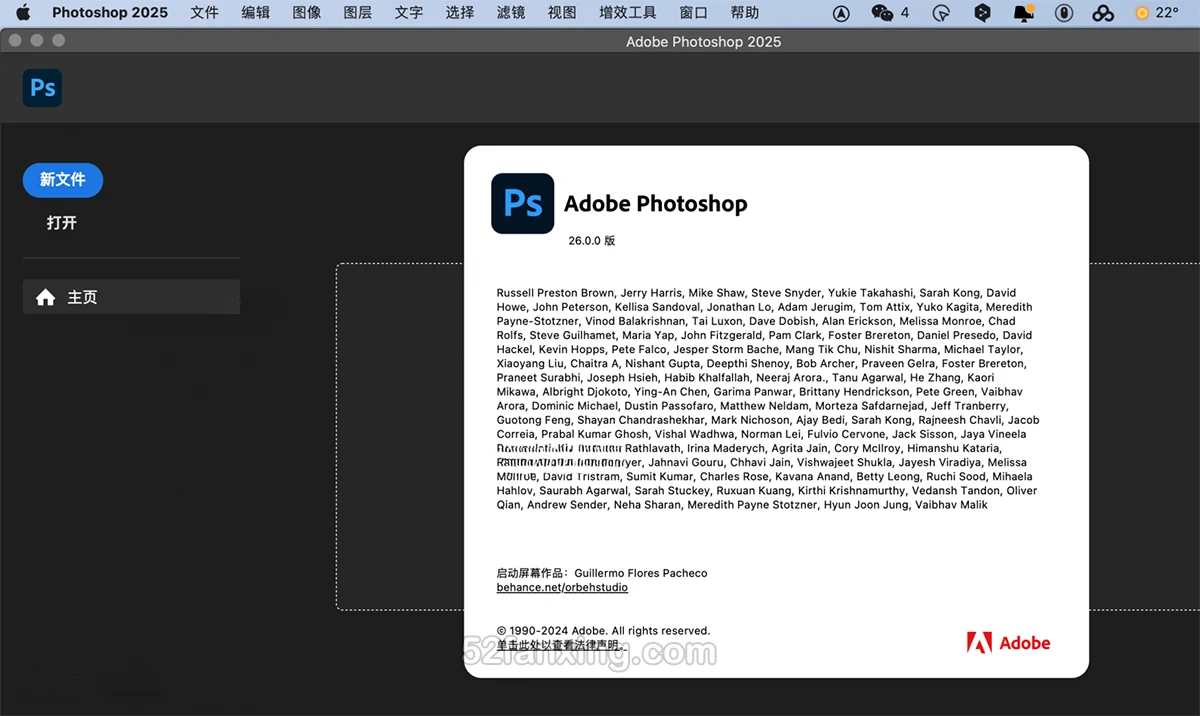Click the 单击此处以查看法律声明 link

(x=561, y=645)
